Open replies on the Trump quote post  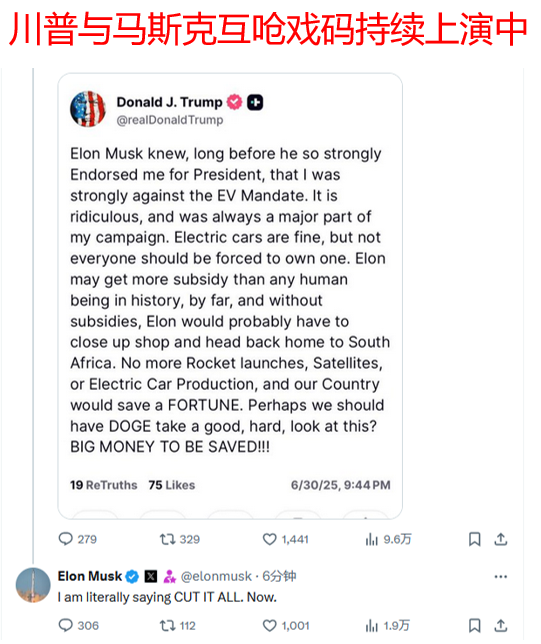tap(78, 539)
